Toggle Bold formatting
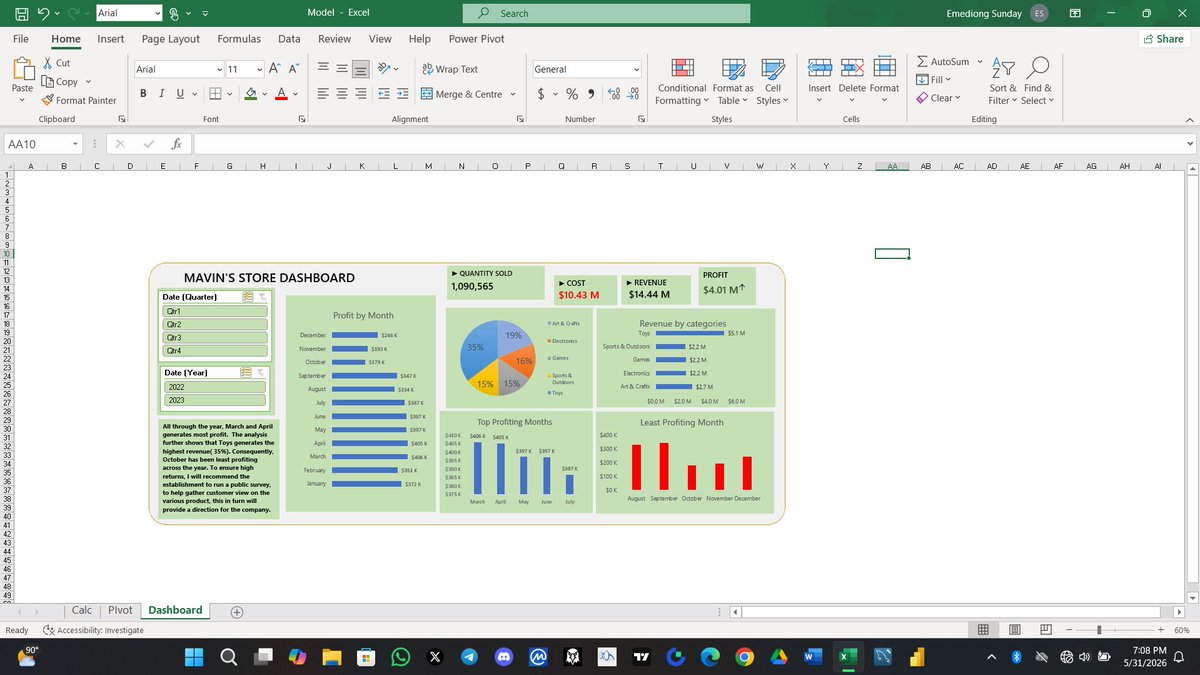 [143, 94]
